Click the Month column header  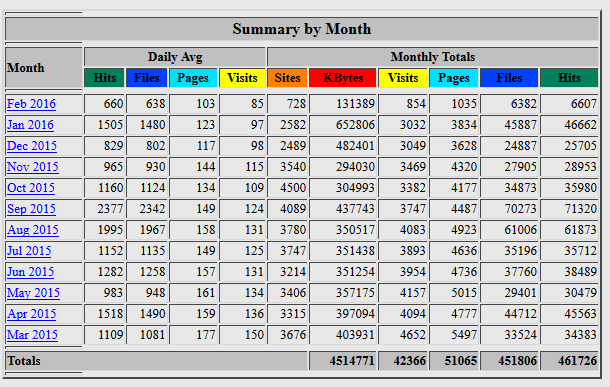coord(44,68)
